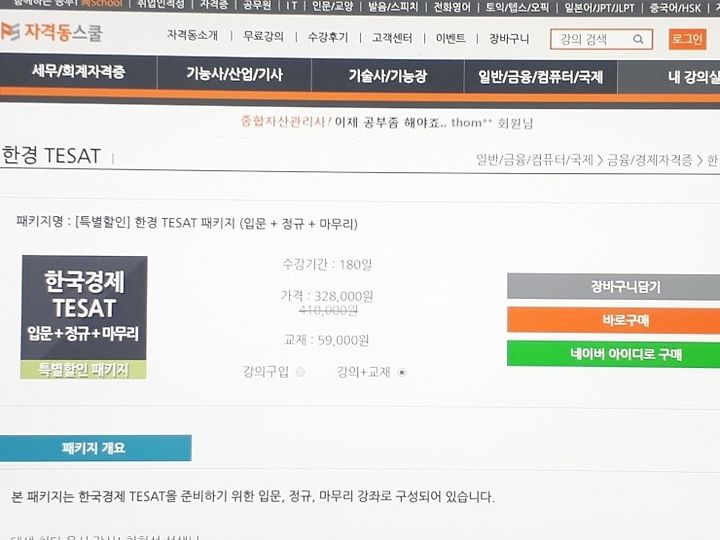Open 장바구니 header link
Screen dimensions: 720x540
[509, 39]
